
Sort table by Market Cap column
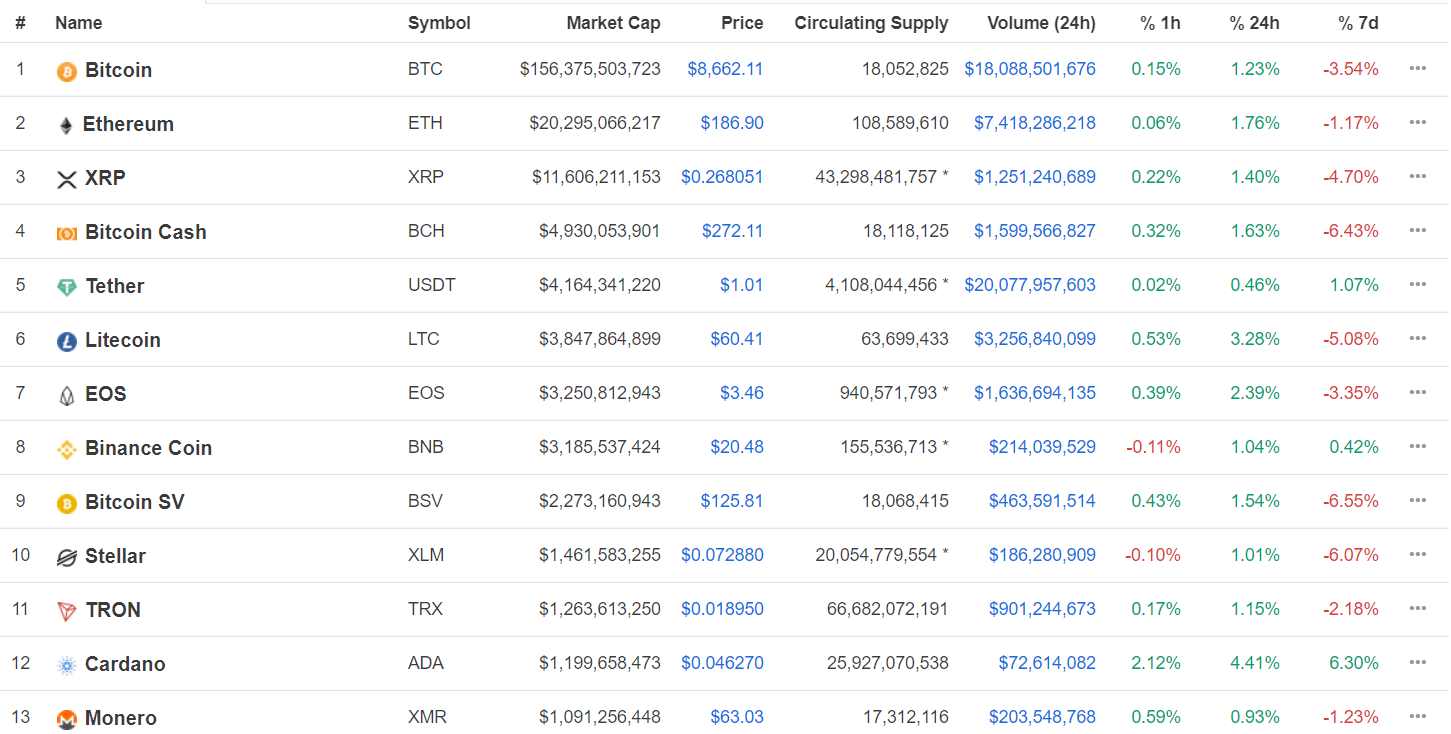click(x=613, y=22)
